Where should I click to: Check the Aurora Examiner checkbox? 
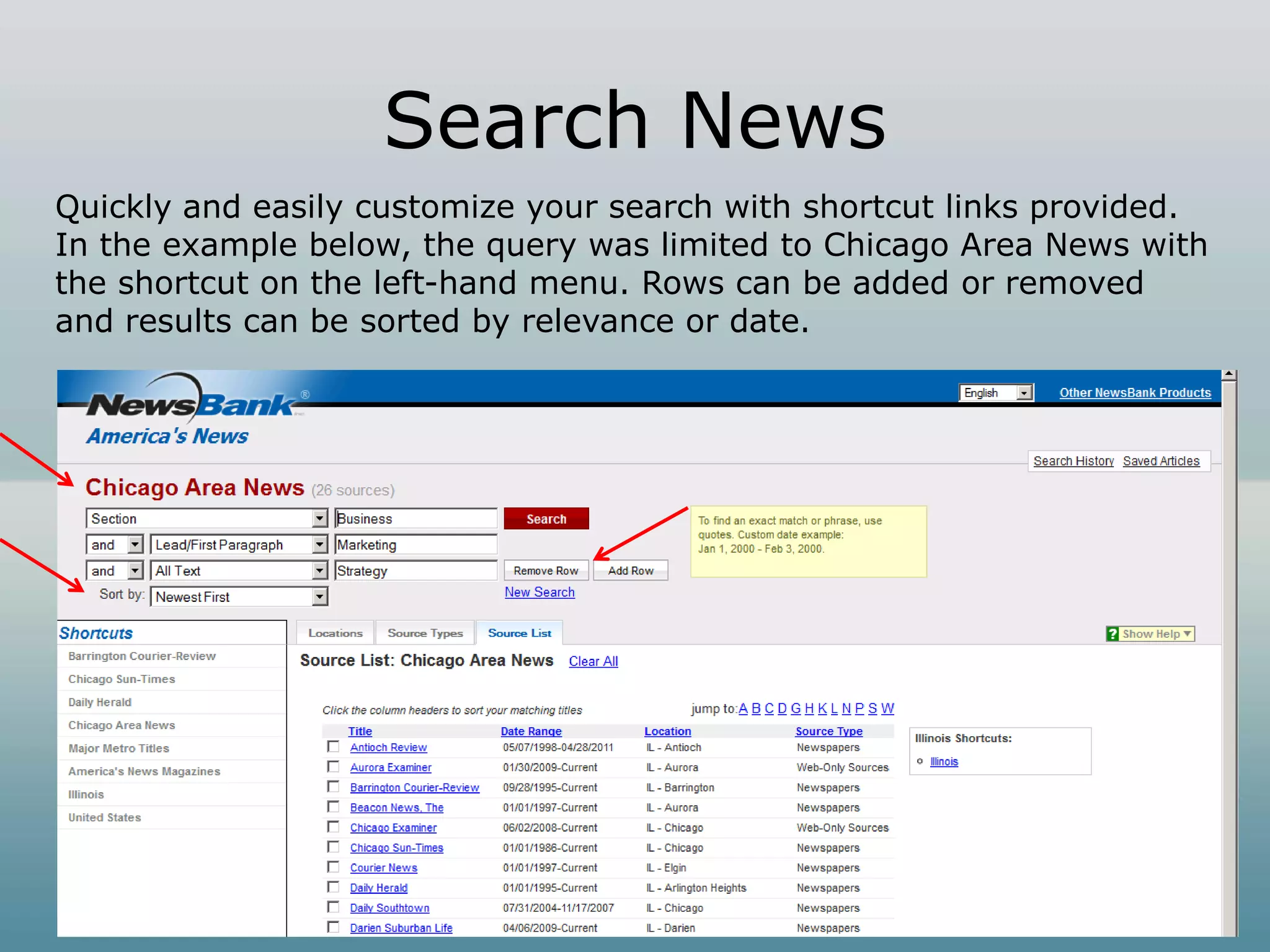tap(334, 767)
